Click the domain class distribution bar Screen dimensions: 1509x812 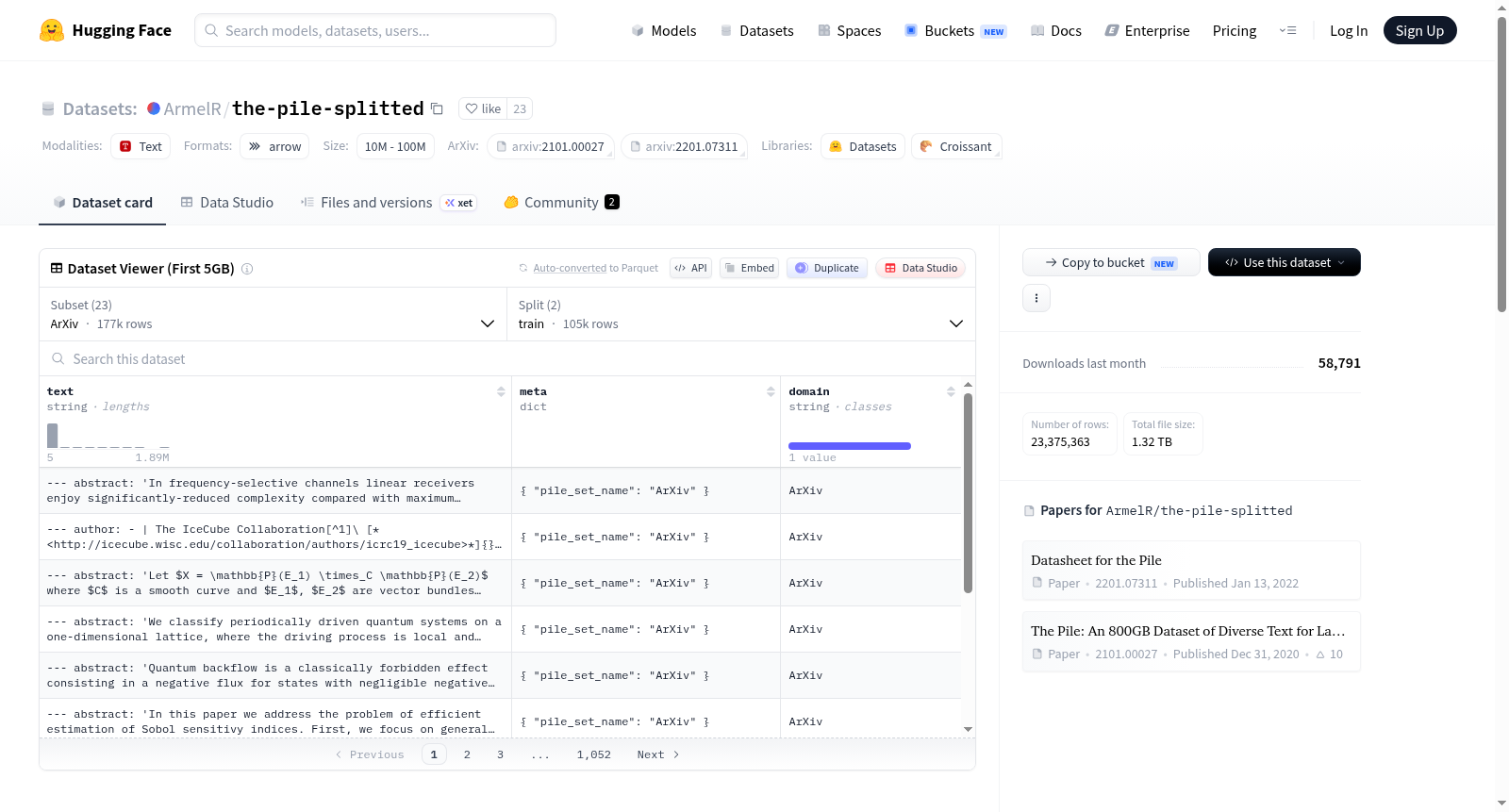click(x=850, y=446)
